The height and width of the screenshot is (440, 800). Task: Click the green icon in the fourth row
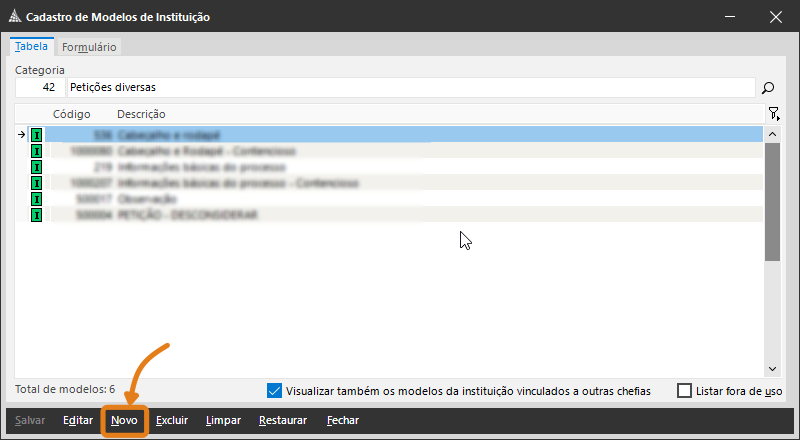click(37, 183)
